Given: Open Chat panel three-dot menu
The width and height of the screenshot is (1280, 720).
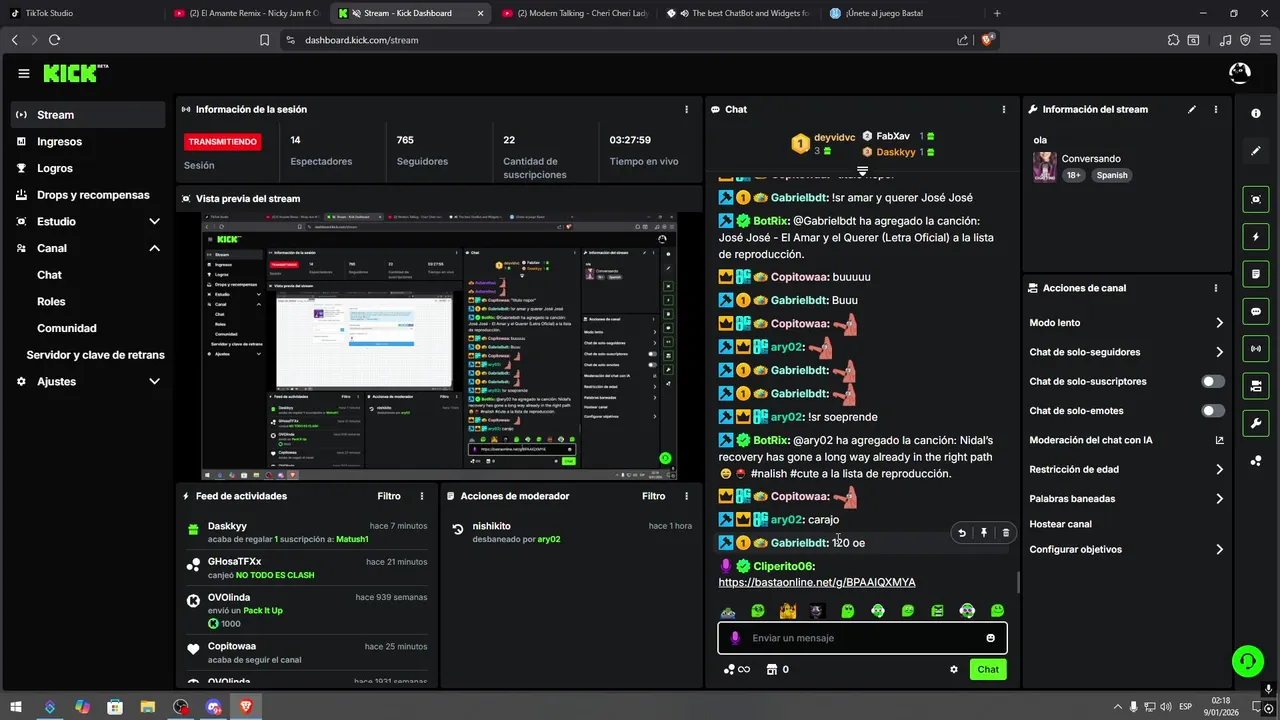Looking at the screenshot, I should tap(1004, 109).
